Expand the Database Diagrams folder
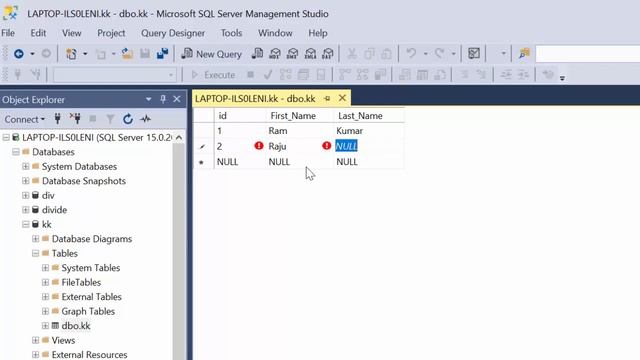This screenshot has height=360, width=640. pos(36,239)
